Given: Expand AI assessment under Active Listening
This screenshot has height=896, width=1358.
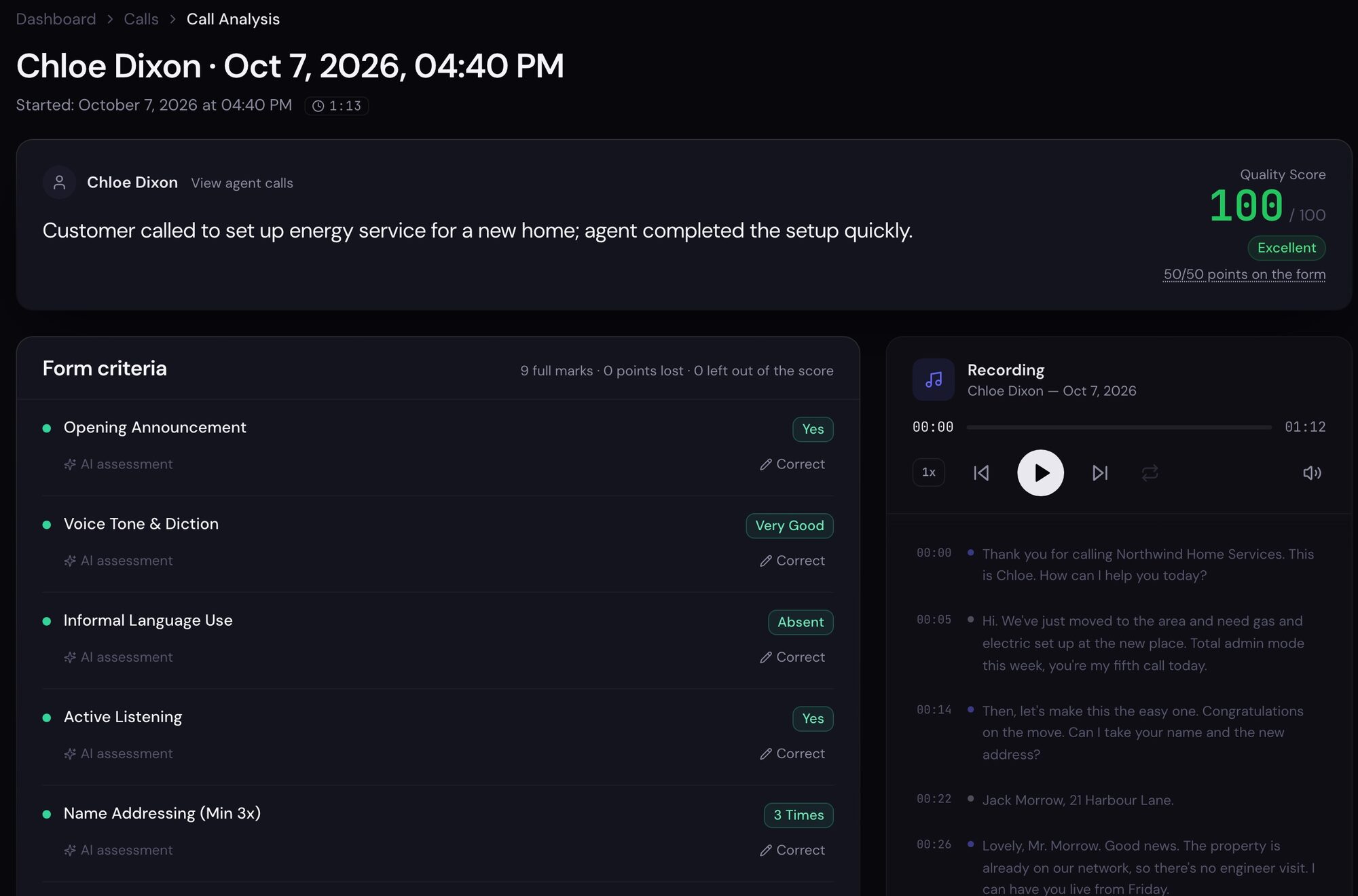Looking at the screenshot, I should (x=118, y=753).
